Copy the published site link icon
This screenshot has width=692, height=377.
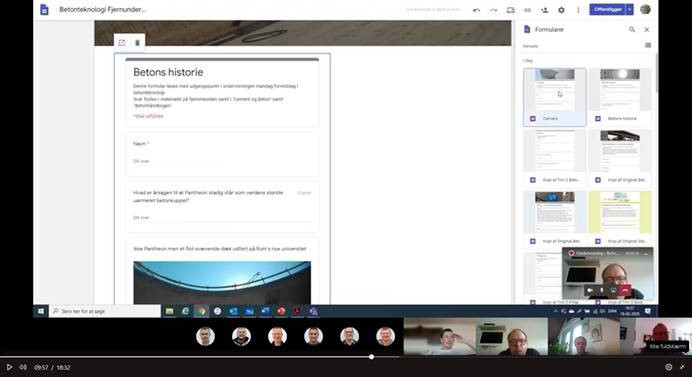pyautogui.click(x=527, y=10)
